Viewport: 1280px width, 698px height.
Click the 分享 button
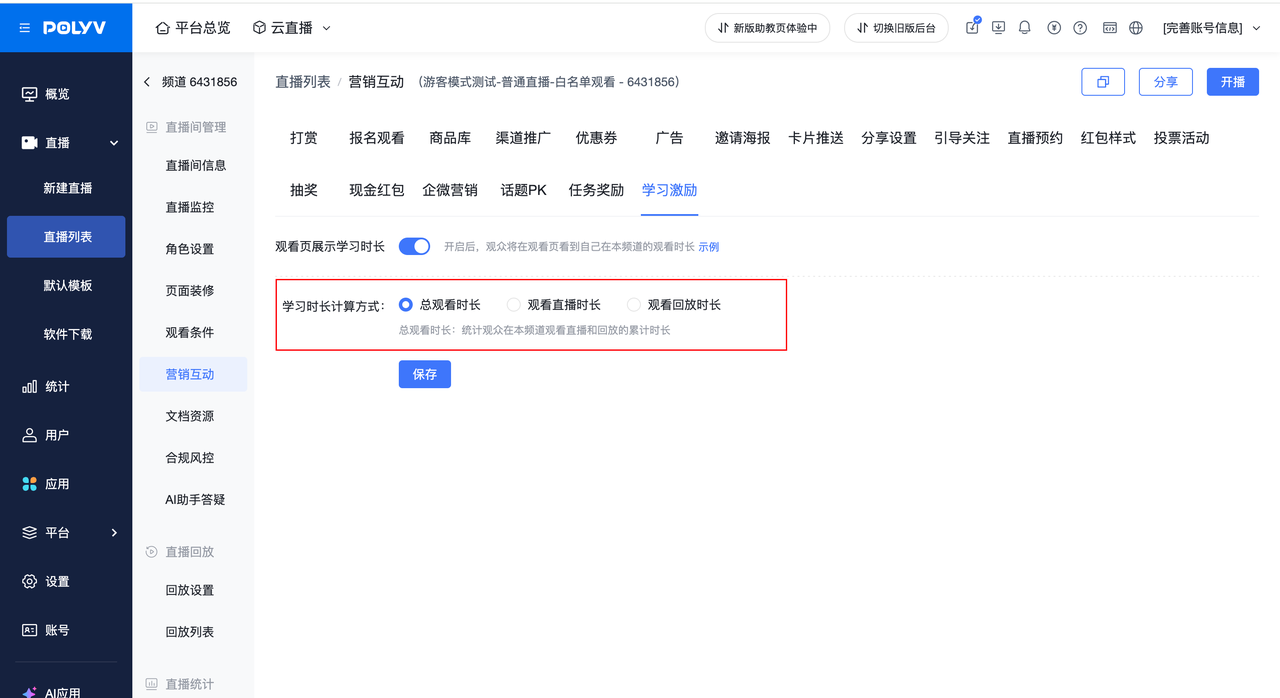[x=1166, y=82]
